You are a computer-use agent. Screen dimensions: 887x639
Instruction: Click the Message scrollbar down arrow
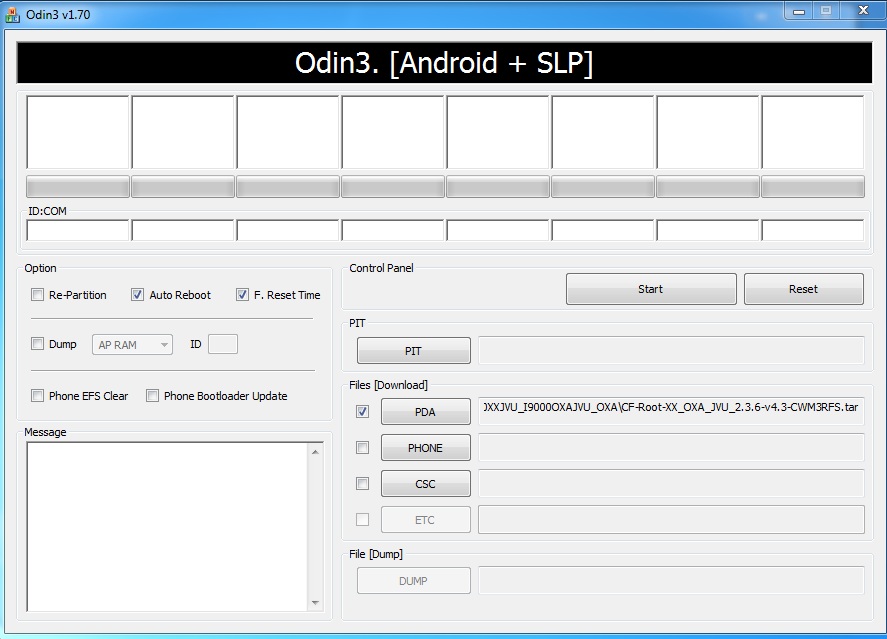(316, 603)
